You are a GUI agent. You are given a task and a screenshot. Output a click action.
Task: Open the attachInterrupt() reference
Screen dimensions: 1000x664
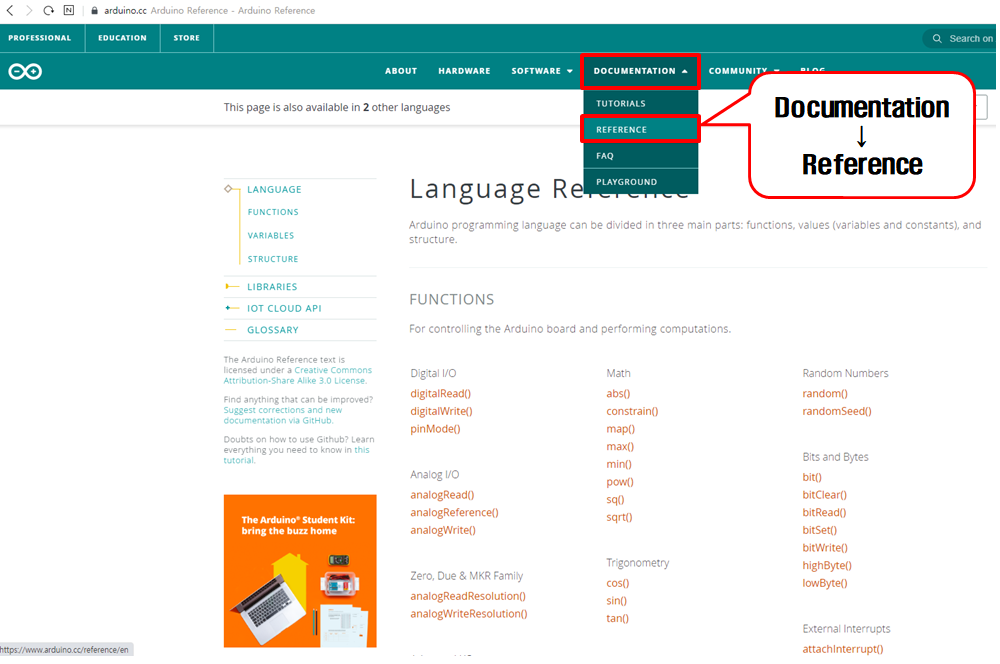(x=842, y=649)
